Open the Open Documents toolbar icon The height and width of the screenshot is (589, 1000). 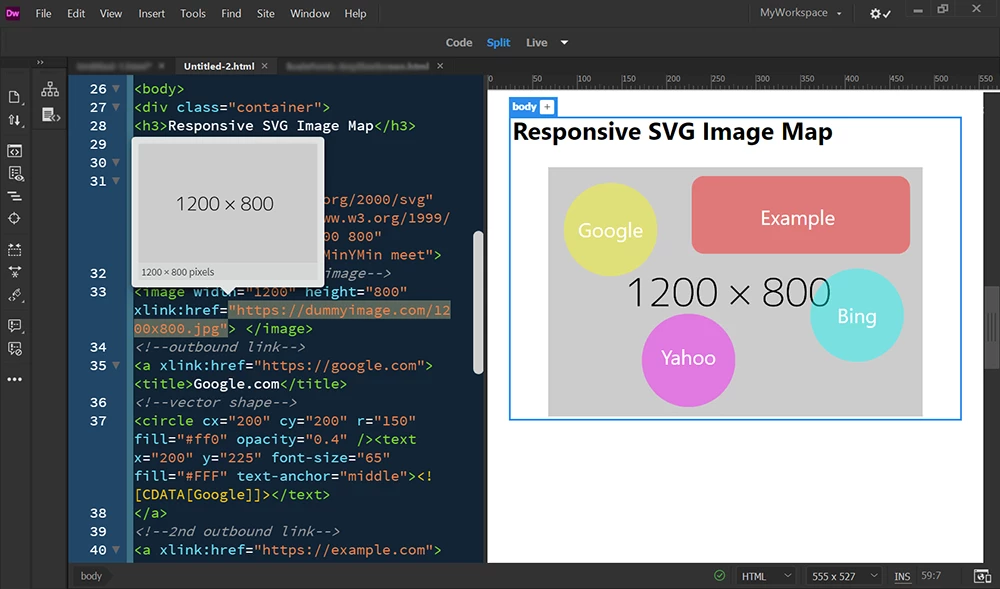14,97
